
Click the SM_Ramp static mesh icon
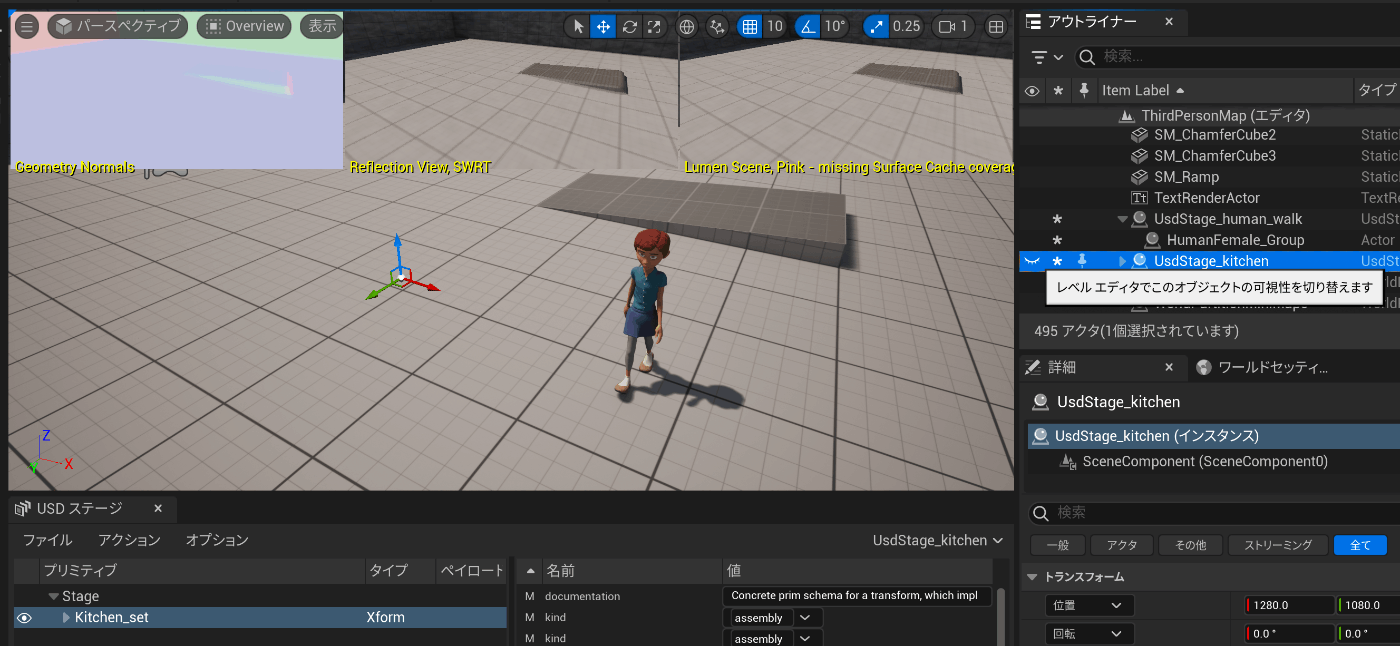[x=1139, y=177]
